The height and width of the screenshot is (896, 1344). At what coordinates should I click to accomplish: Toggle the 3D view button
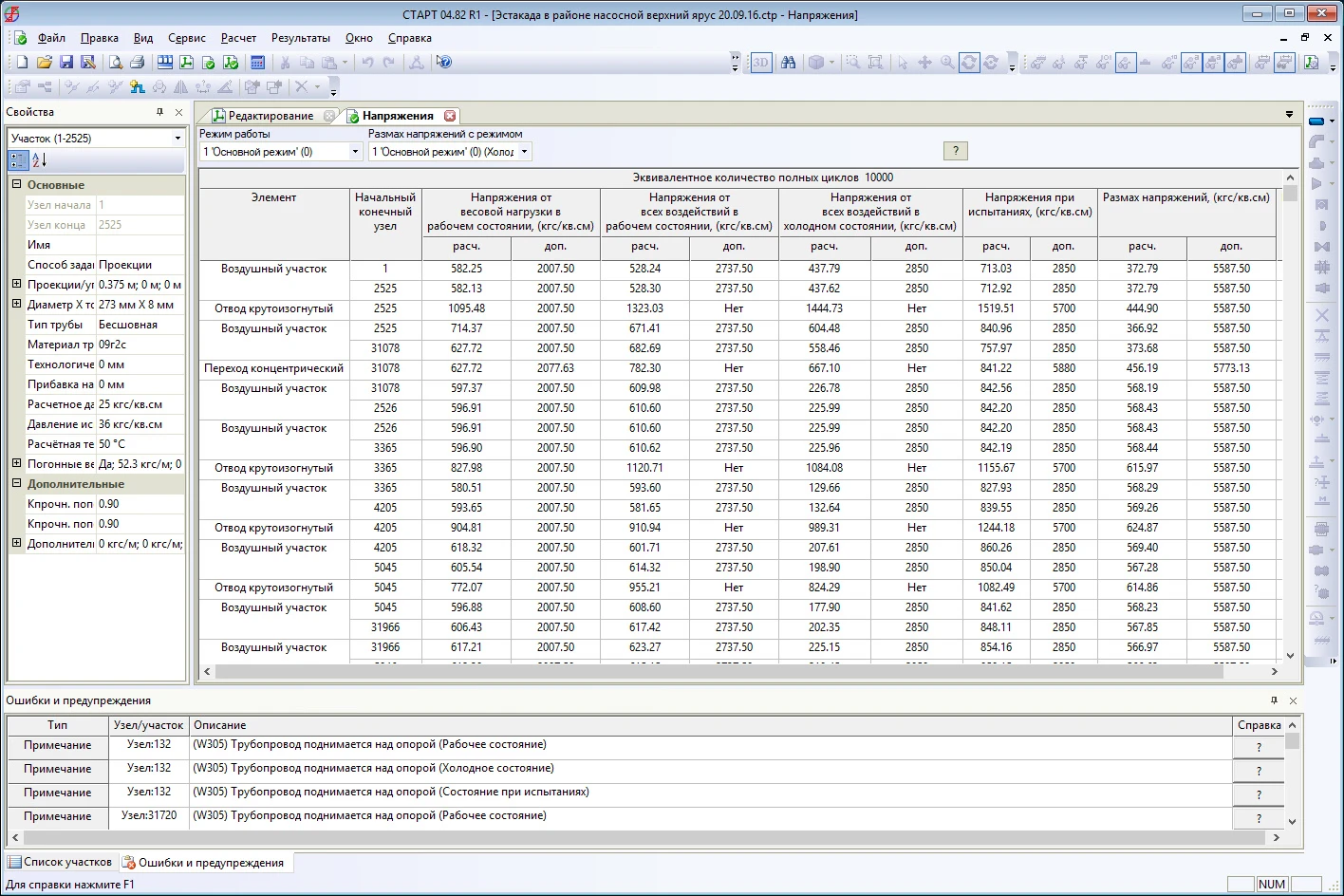761,63
